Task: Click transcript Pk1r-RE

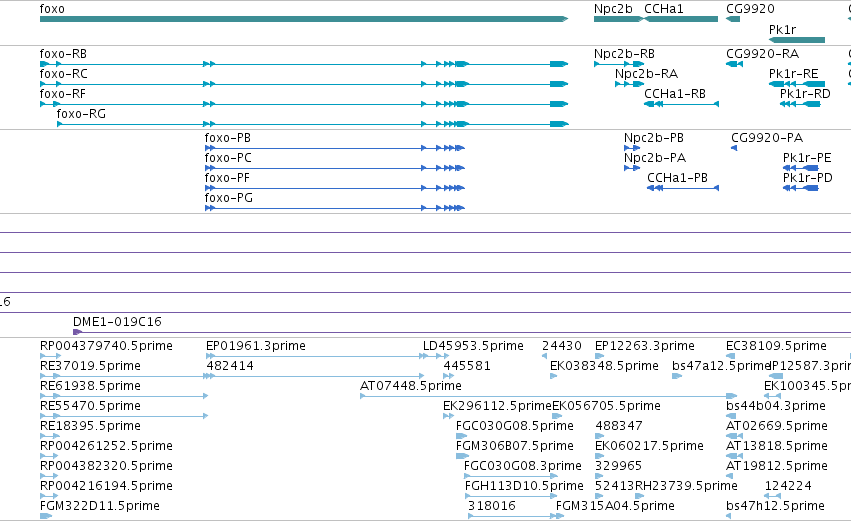Action: tap(793, 74)
